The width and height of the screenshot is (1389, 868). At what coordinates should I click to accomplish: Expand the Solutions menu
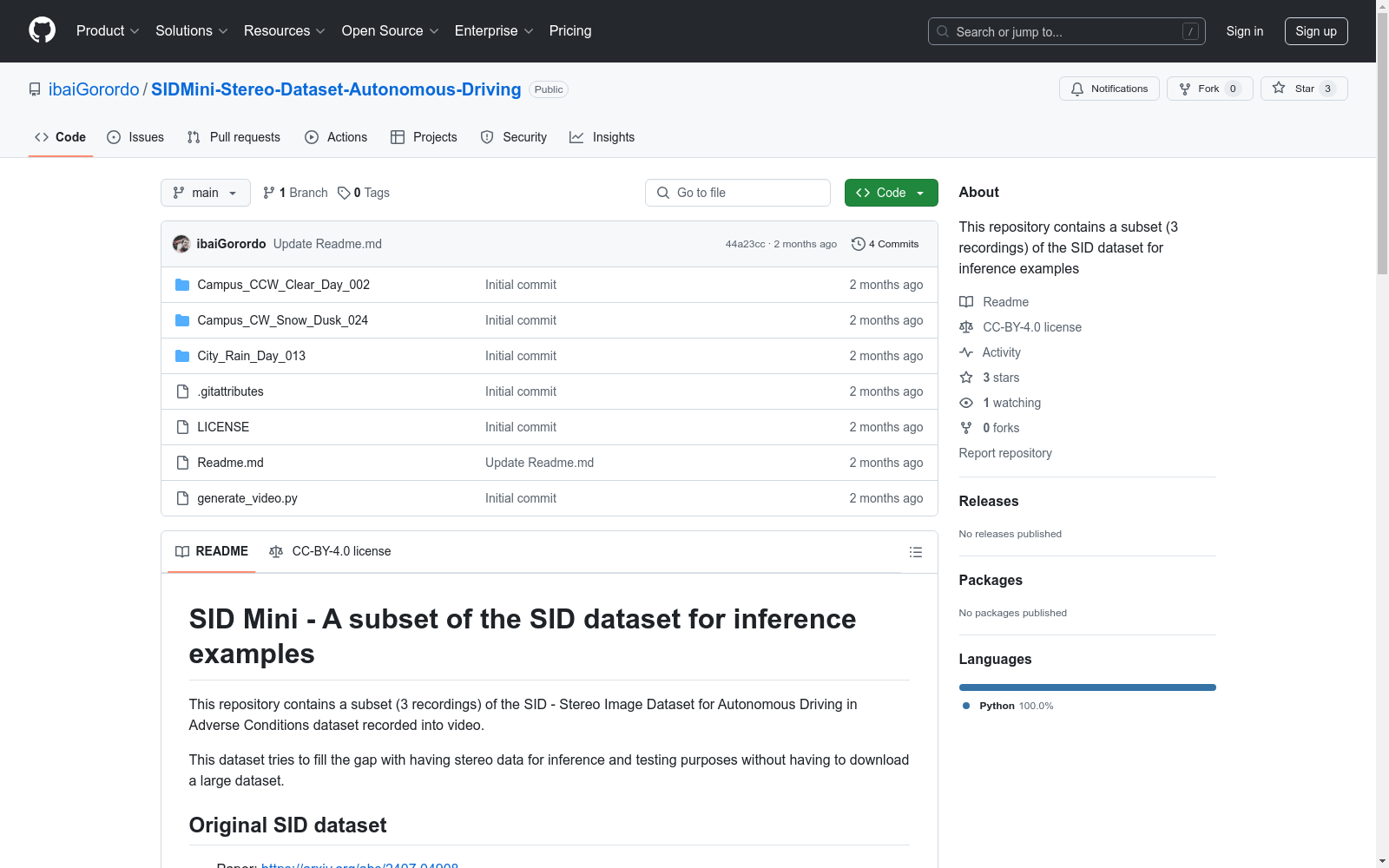coord(192,31)
